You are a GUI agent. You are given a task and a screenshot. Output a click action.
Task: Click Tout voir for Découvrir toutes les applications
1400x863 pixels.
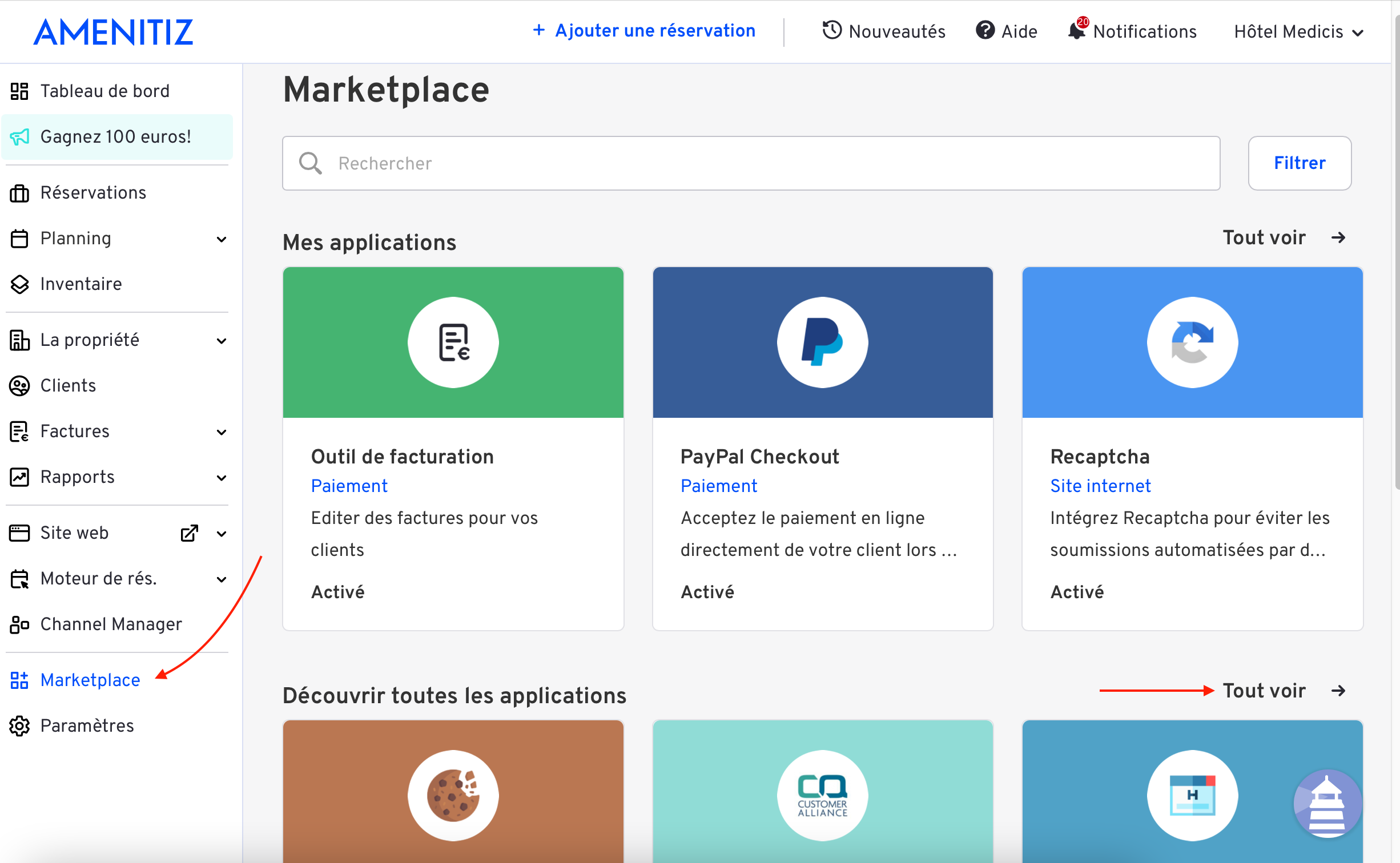click(x=1264, y=691)
